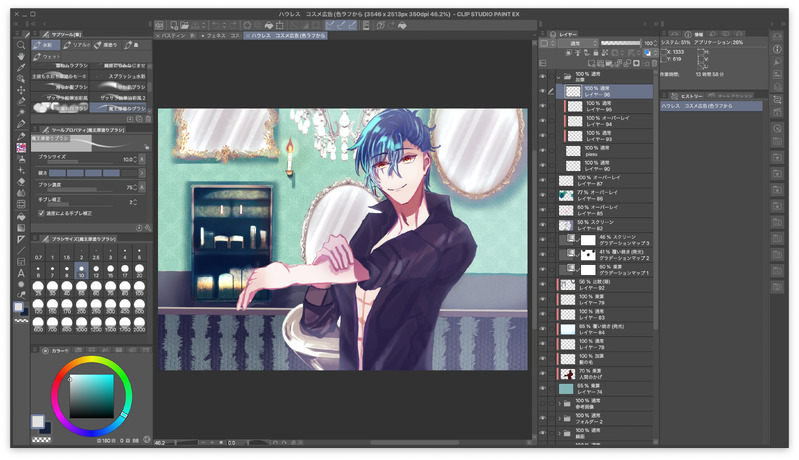799x460 pixels.
Task: Toggle visibility of グラデーションマップ 1
Action: 543,269
